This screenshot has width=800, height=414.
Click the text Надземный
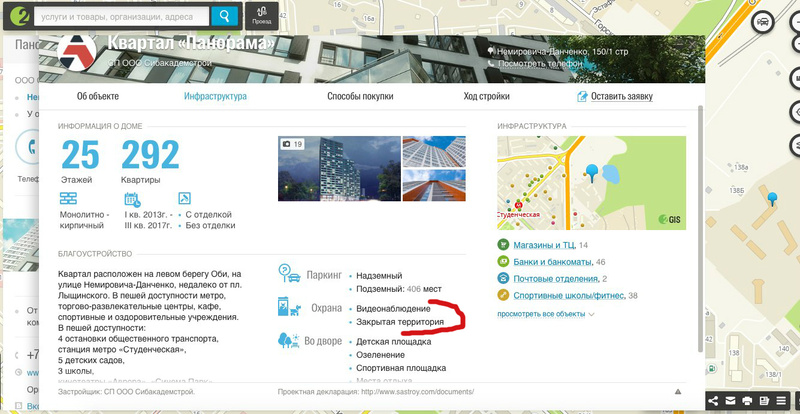point(379,276)
